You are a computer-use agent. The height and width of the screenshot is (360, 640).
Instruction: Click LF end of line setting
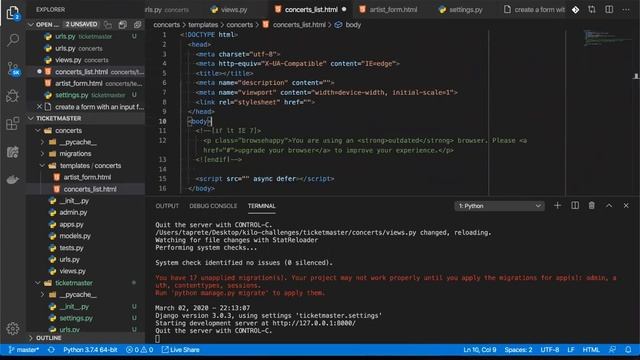pos(571,350)
